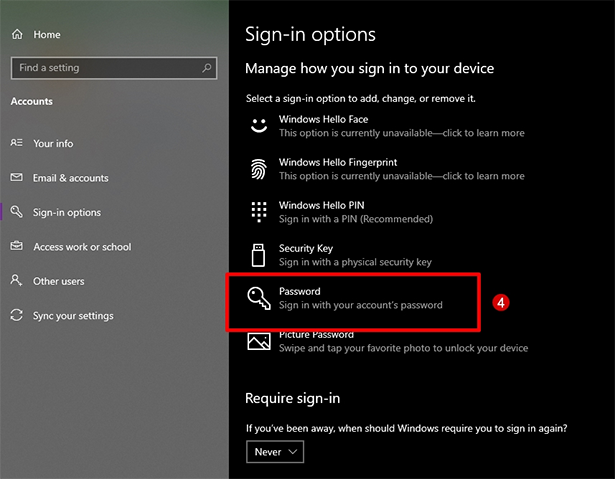Click the search magnifier icon
This screenshot has height=479, width=615.
[207, 68]
